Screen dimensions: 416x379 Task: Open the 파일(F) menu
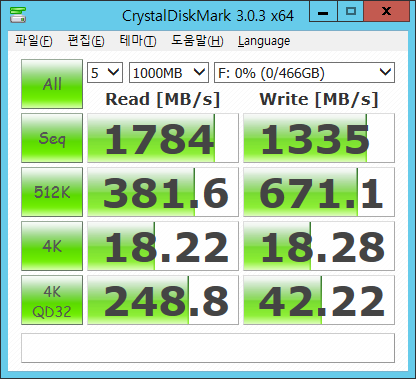click(x=34, y=41)
